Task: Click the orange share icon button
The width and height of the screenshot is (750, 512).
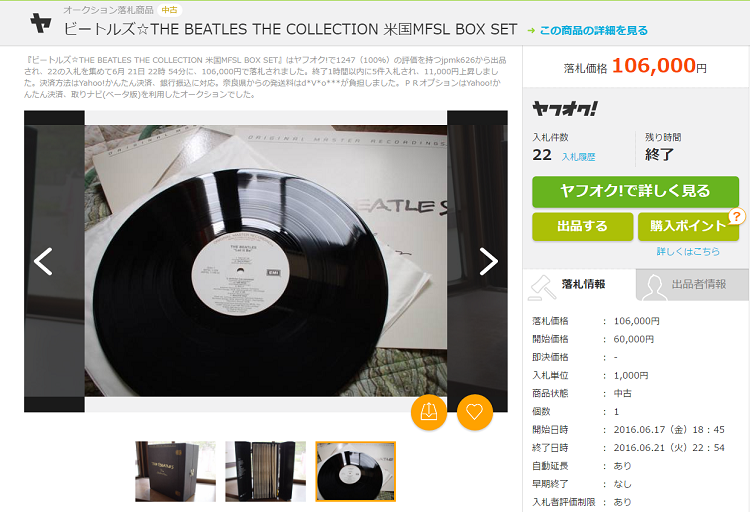Action: click(429, 412)
